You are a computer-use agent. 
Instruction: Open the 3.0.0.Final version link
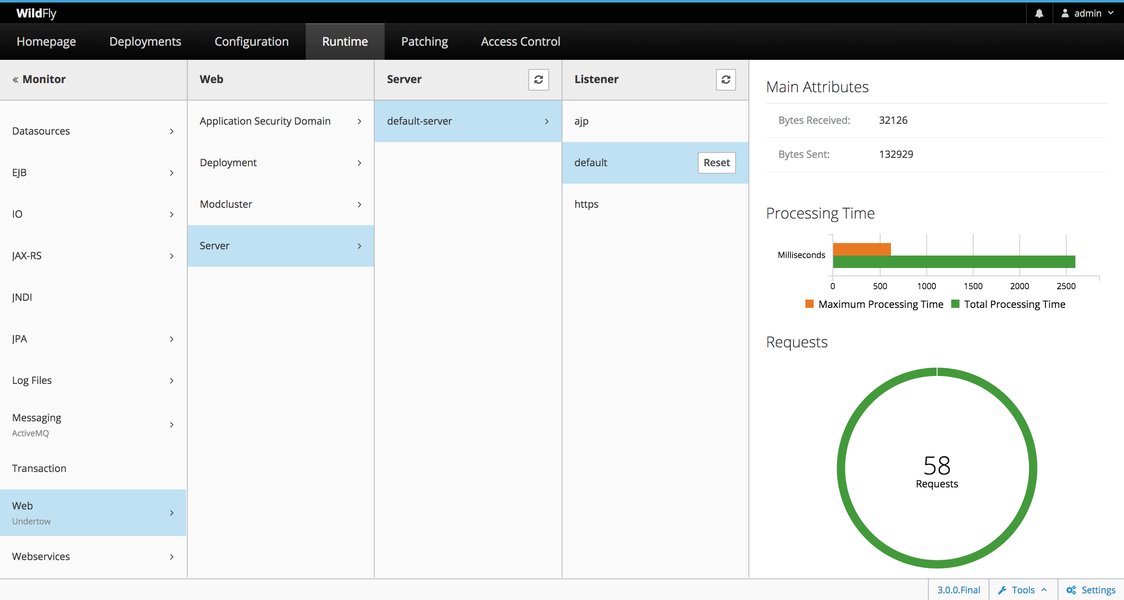tap(957, 589)
